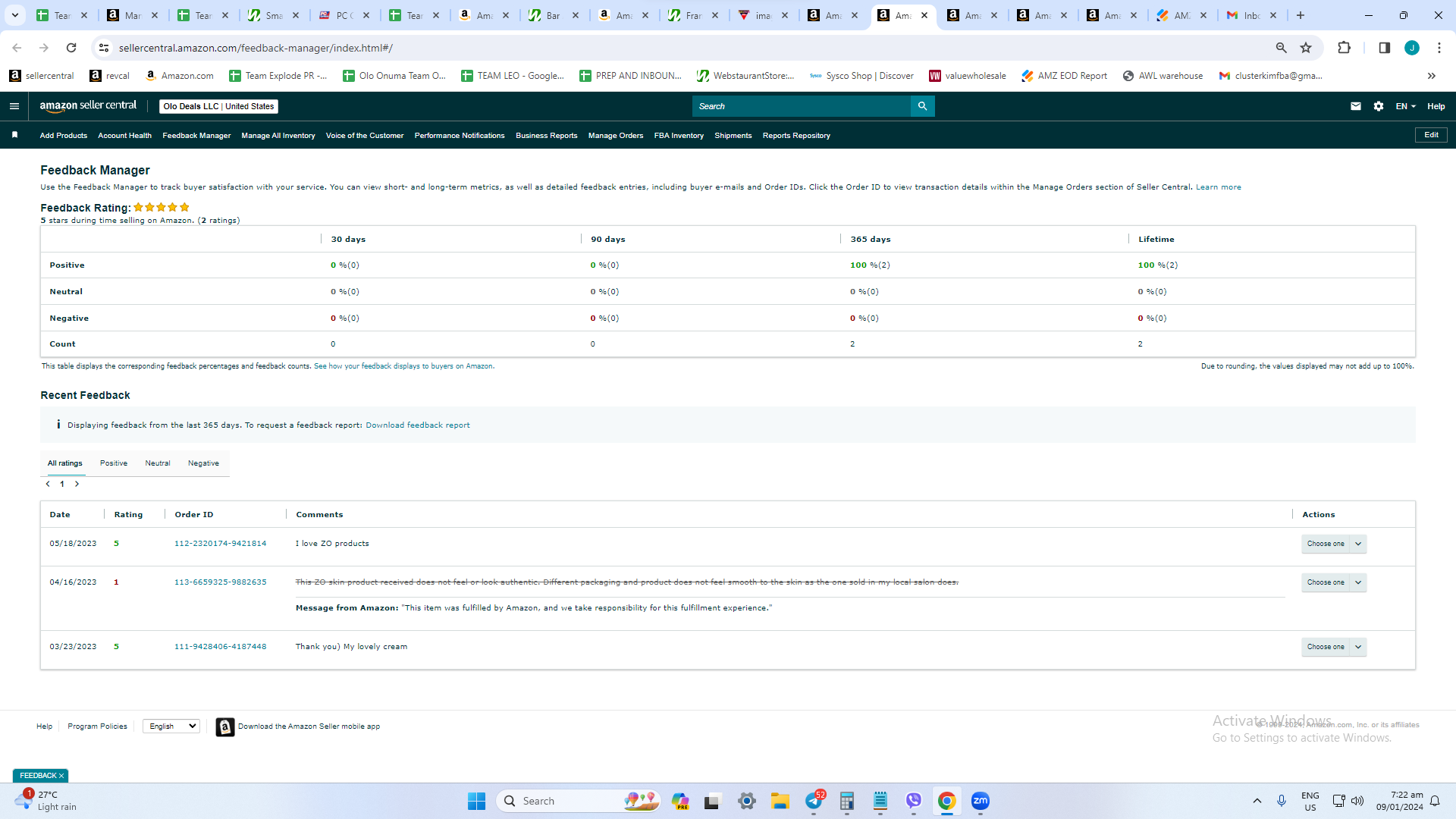
Task: Open Zoom from the taskbar
Action: point(981,801)
